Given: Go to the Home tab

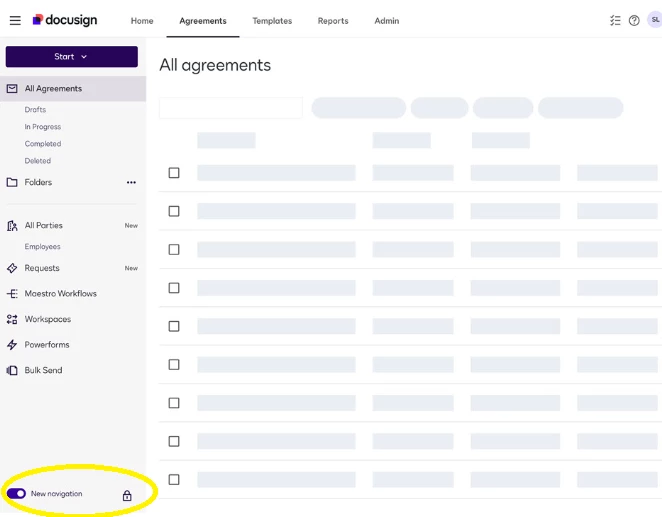Looking at the screenshot, I should point(142,21).
